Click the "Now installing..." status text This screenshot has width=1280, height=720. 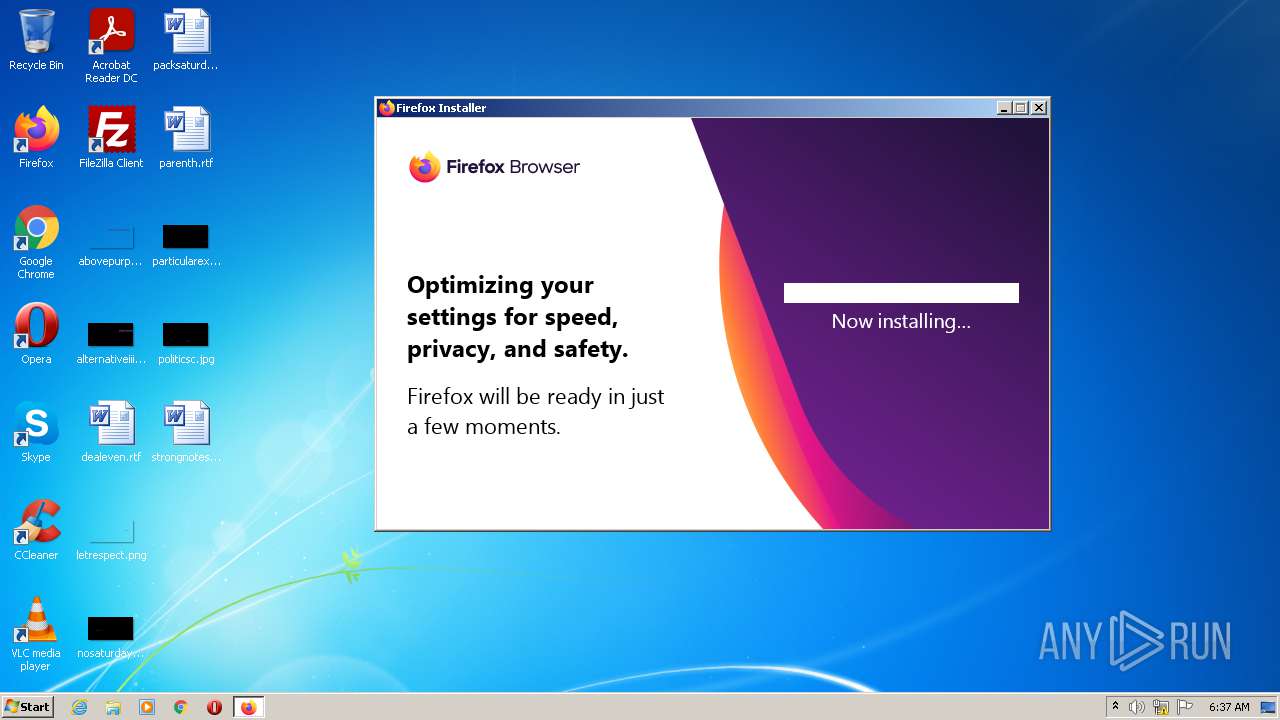pyautogui.click(x=901, y=321)
